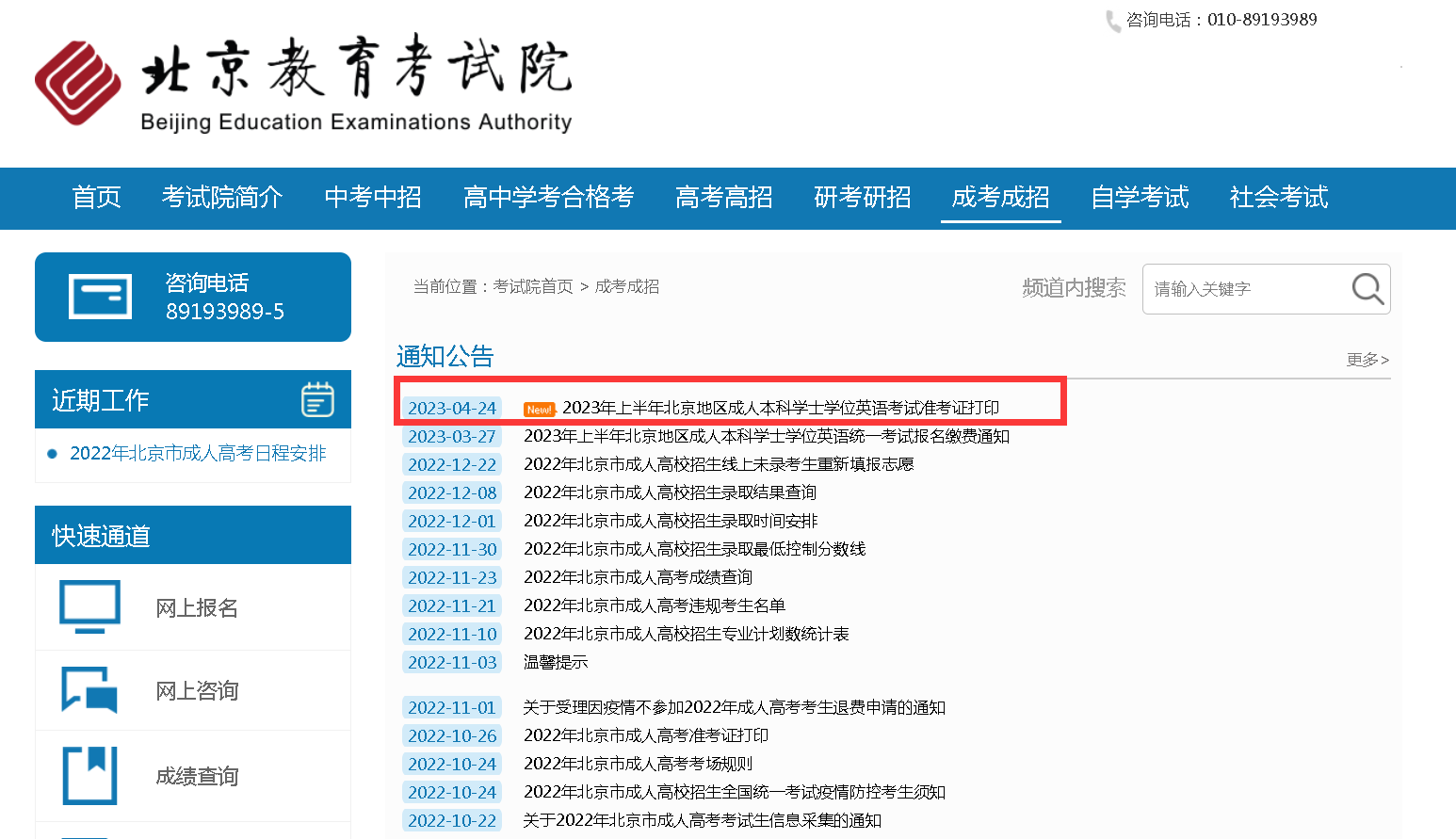Click the 请输入关键字 search field
The image size is (1456, 839).
point(1243,289)
